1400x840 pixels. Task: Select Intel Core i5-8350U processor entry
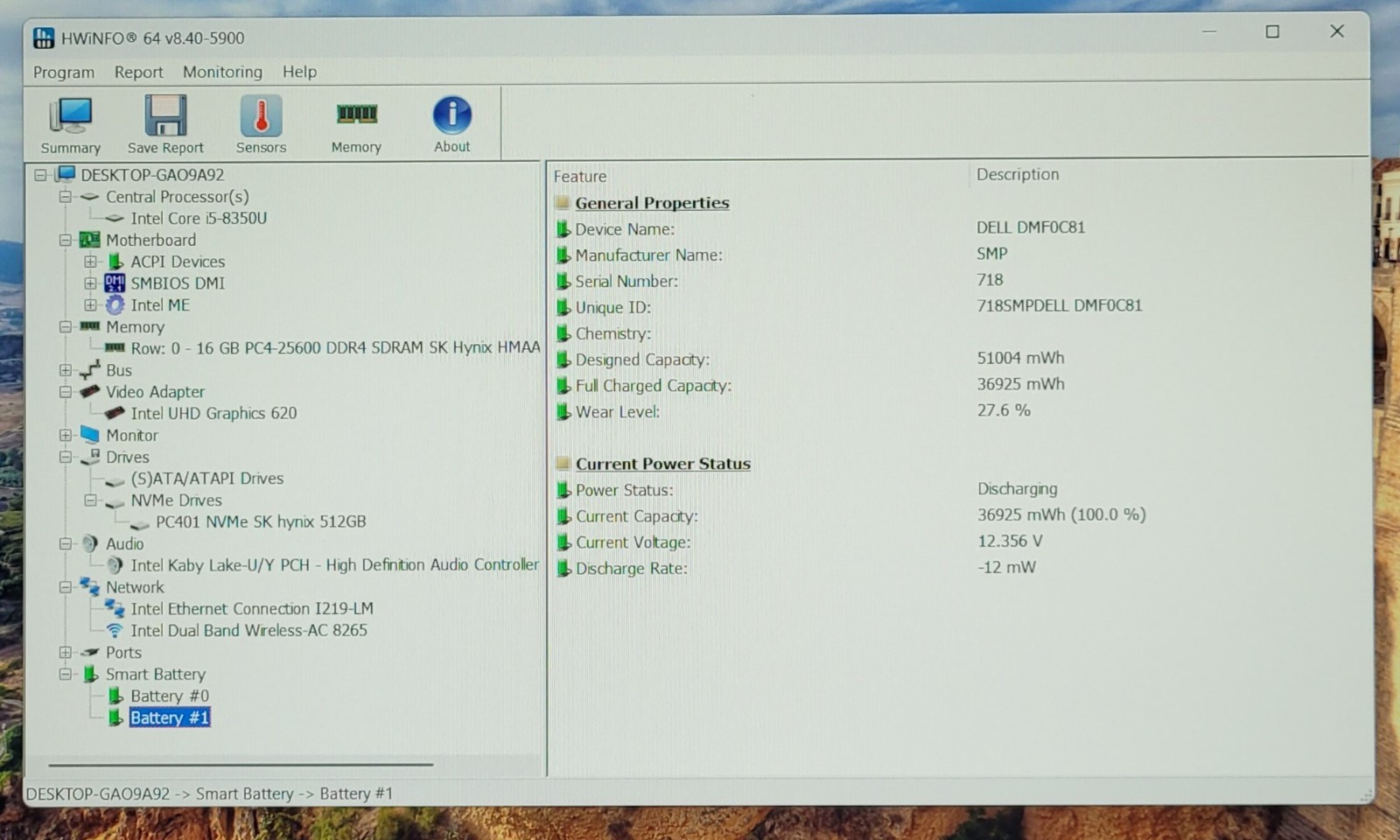(199, 218)
